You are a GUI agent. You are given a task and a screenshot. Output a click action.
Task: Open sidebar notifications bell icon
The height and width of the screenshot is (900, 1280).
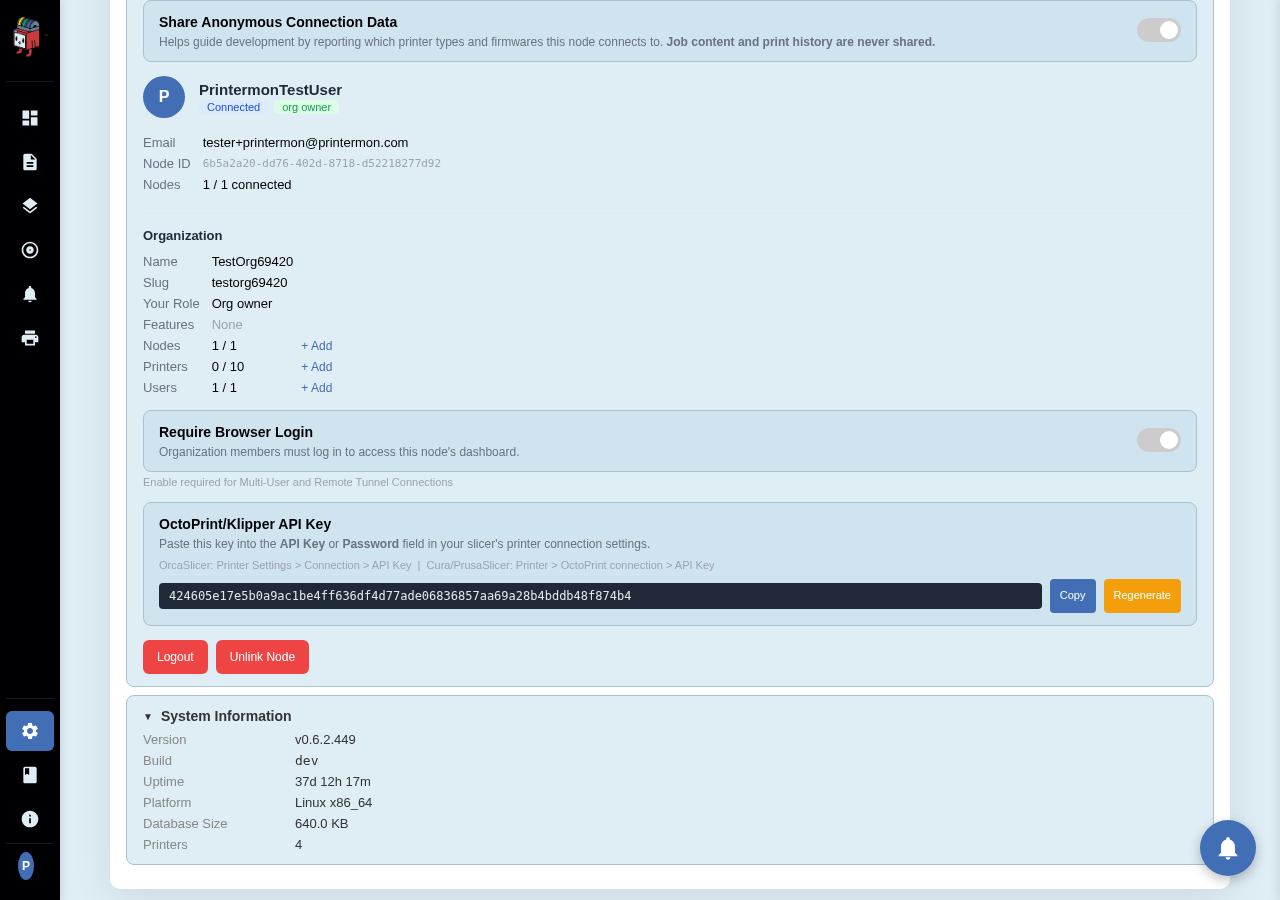pos(30,294)
